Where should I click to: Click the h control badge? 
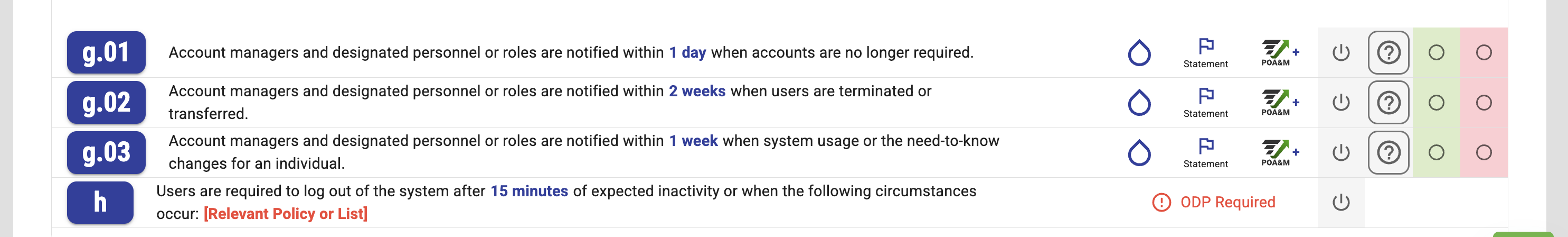coord(100,202)
